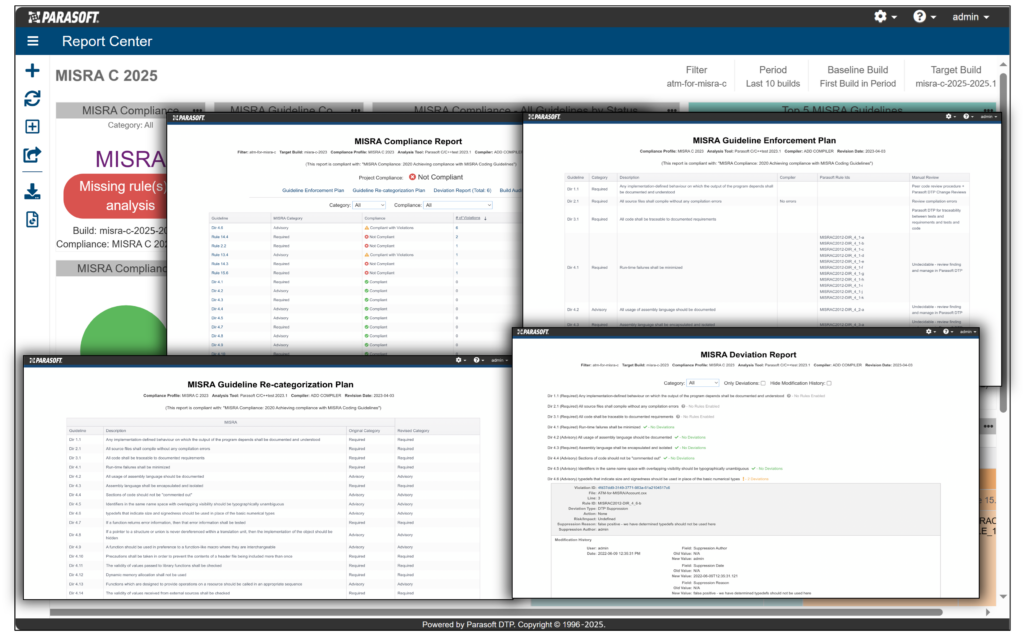Click the MISRA Deviation Report heading
Image resolution: width=1024 pixels, height=636 pixels.
(748, 355)
